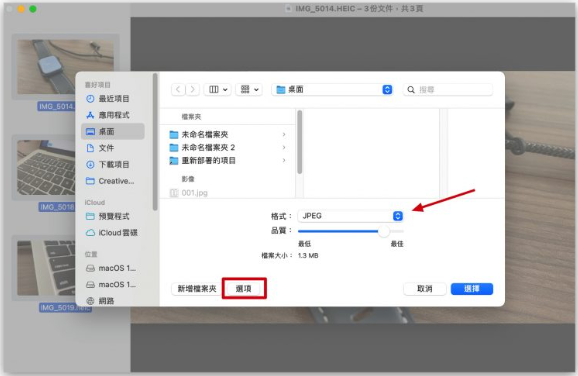Go forward with the right arrow button

(x=192, y=90)
